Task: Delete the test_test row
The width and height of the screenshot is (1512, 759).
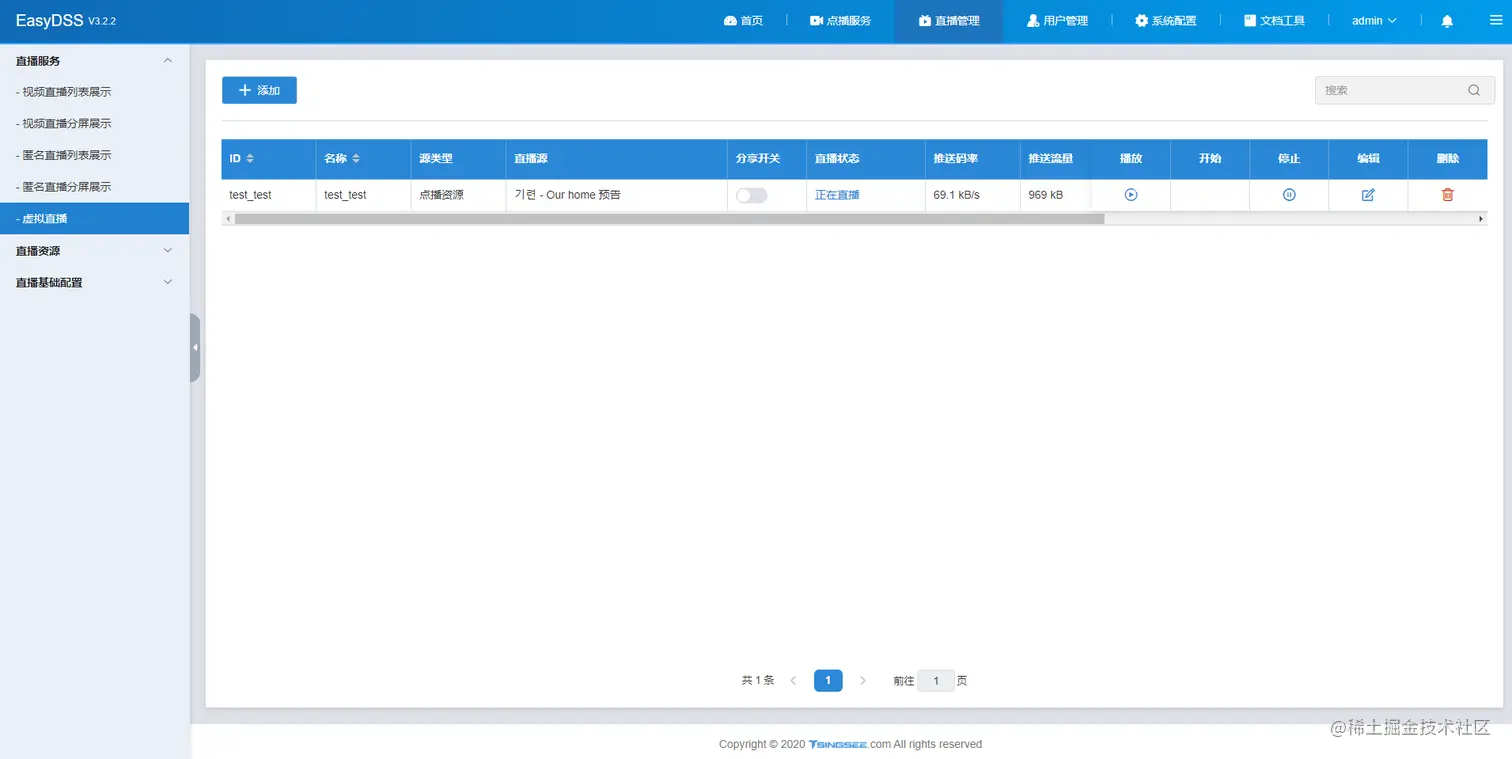Action: 1447,195
